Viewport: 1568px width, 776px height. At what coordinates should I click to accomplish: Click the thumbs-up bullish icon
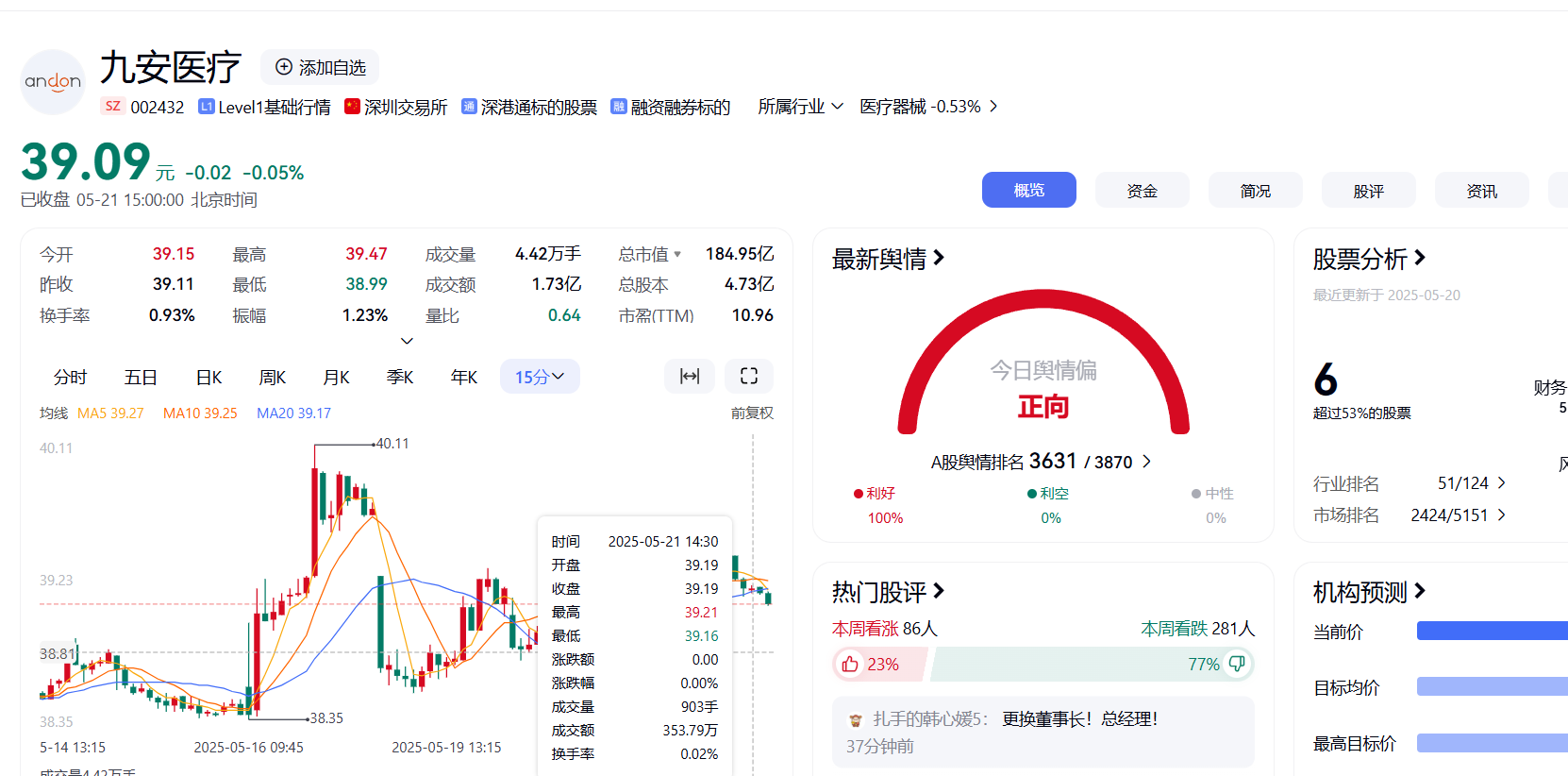[x=850, y=665]
